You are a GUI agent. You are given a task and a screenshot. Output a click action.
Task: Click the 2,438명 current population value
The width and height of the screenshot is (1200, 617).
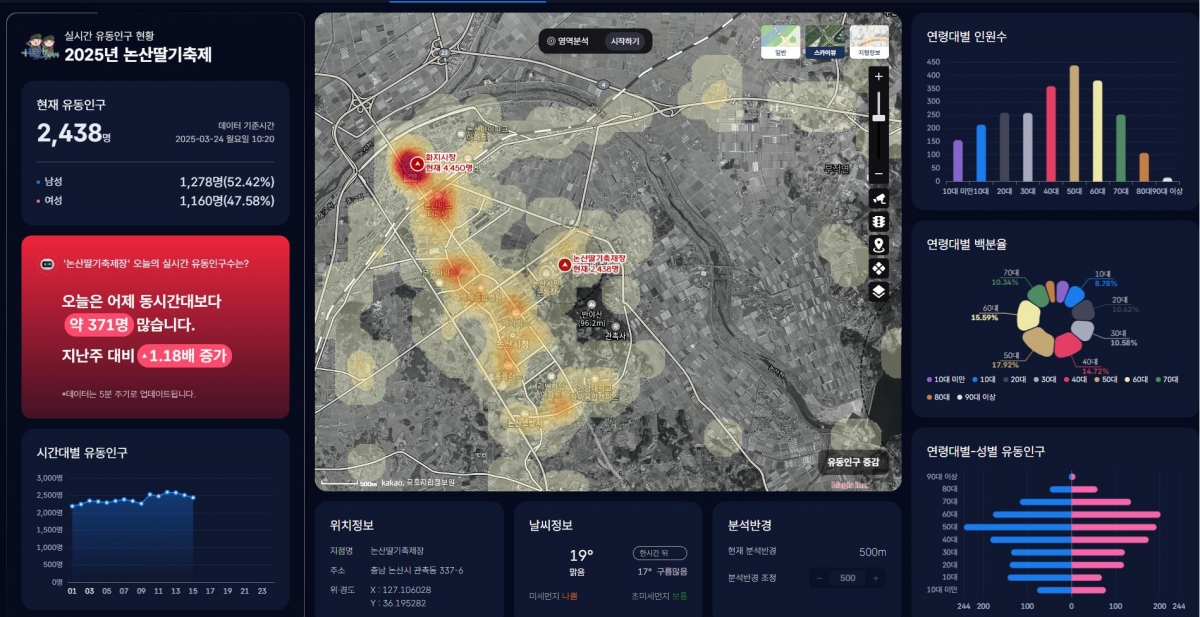tap(74, 133)
